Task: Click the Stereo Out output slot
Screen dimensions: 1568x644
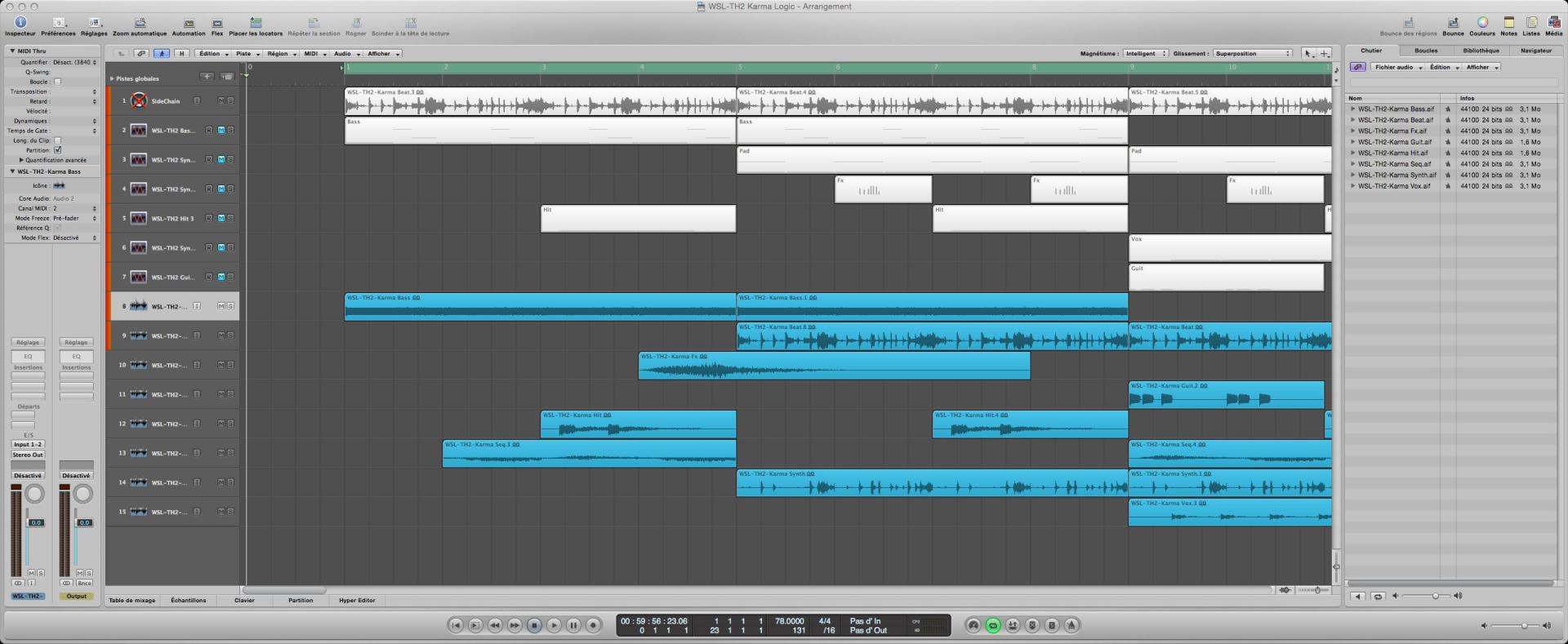Action: click(28, 455)
